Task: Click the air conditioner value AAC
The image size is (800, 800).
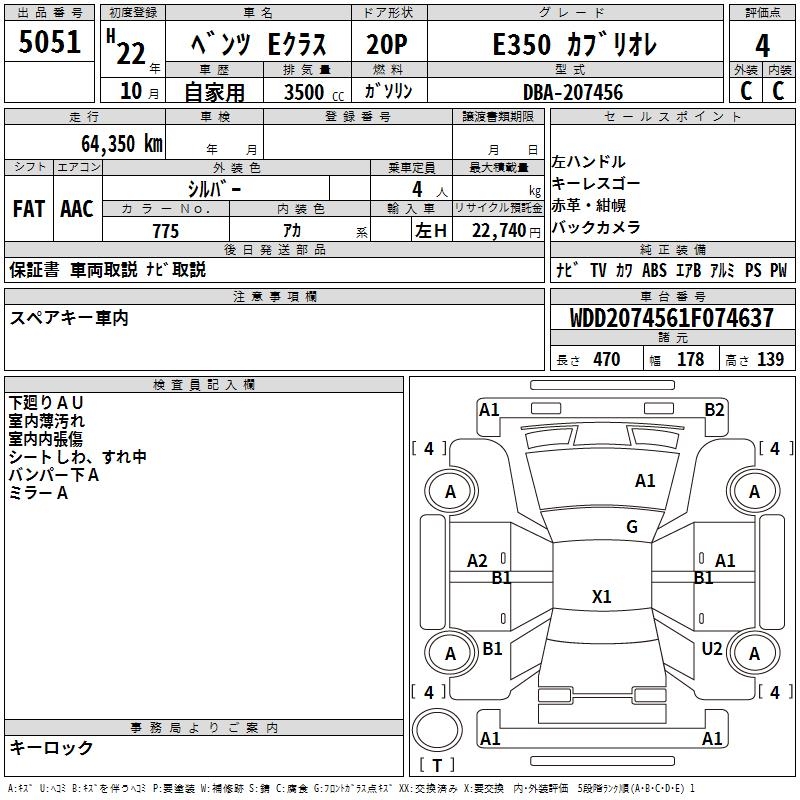Action: pyautogui.click(x=77, y=209)
